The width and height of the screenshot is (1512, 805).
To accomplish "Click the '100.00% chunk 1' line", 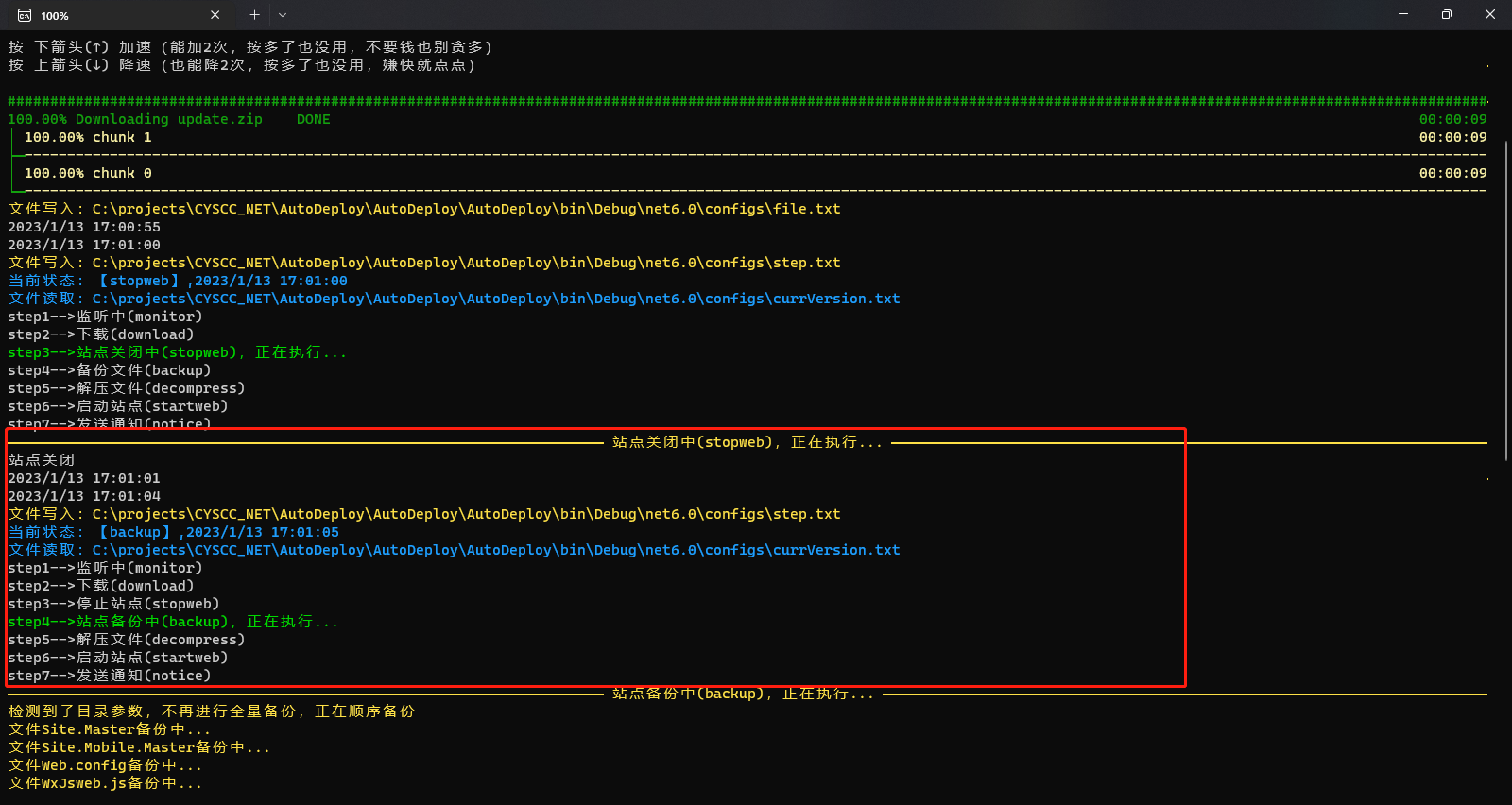I will click(x=88, y=137).
